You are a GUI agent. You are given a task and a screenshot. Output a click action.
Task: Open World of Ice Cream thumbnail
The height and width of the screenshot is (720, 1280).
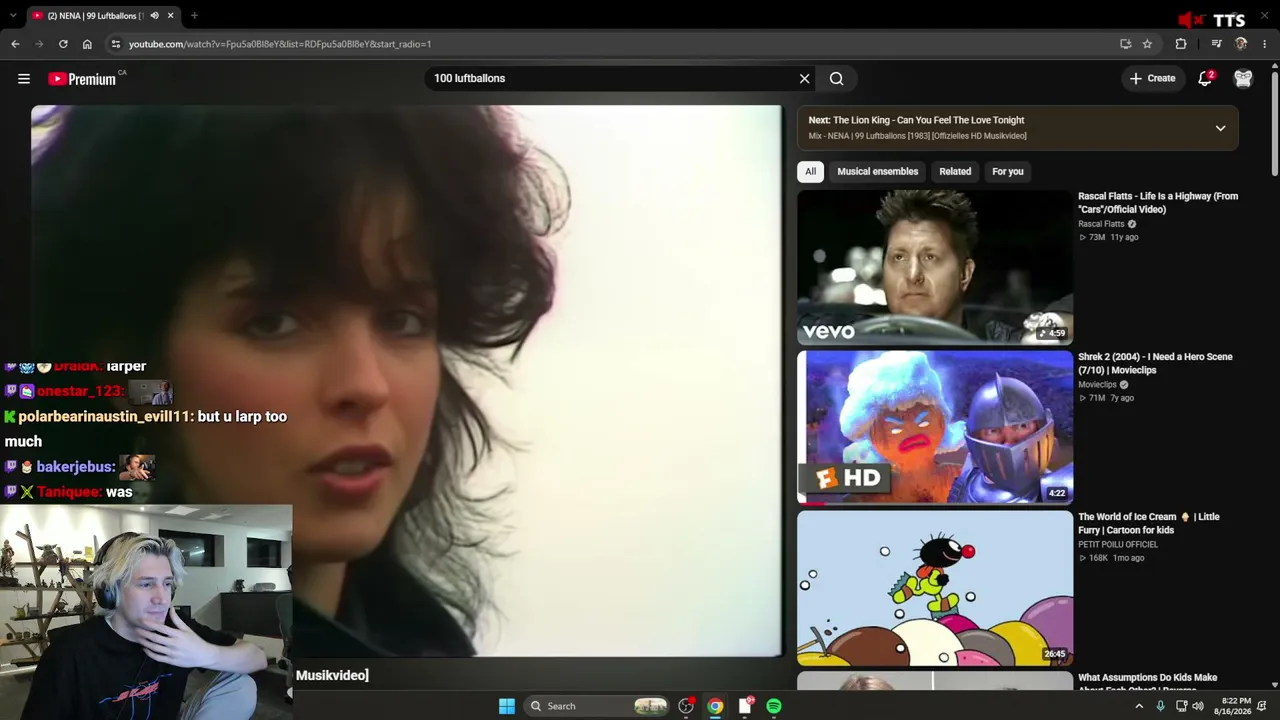tap(935, 588)
